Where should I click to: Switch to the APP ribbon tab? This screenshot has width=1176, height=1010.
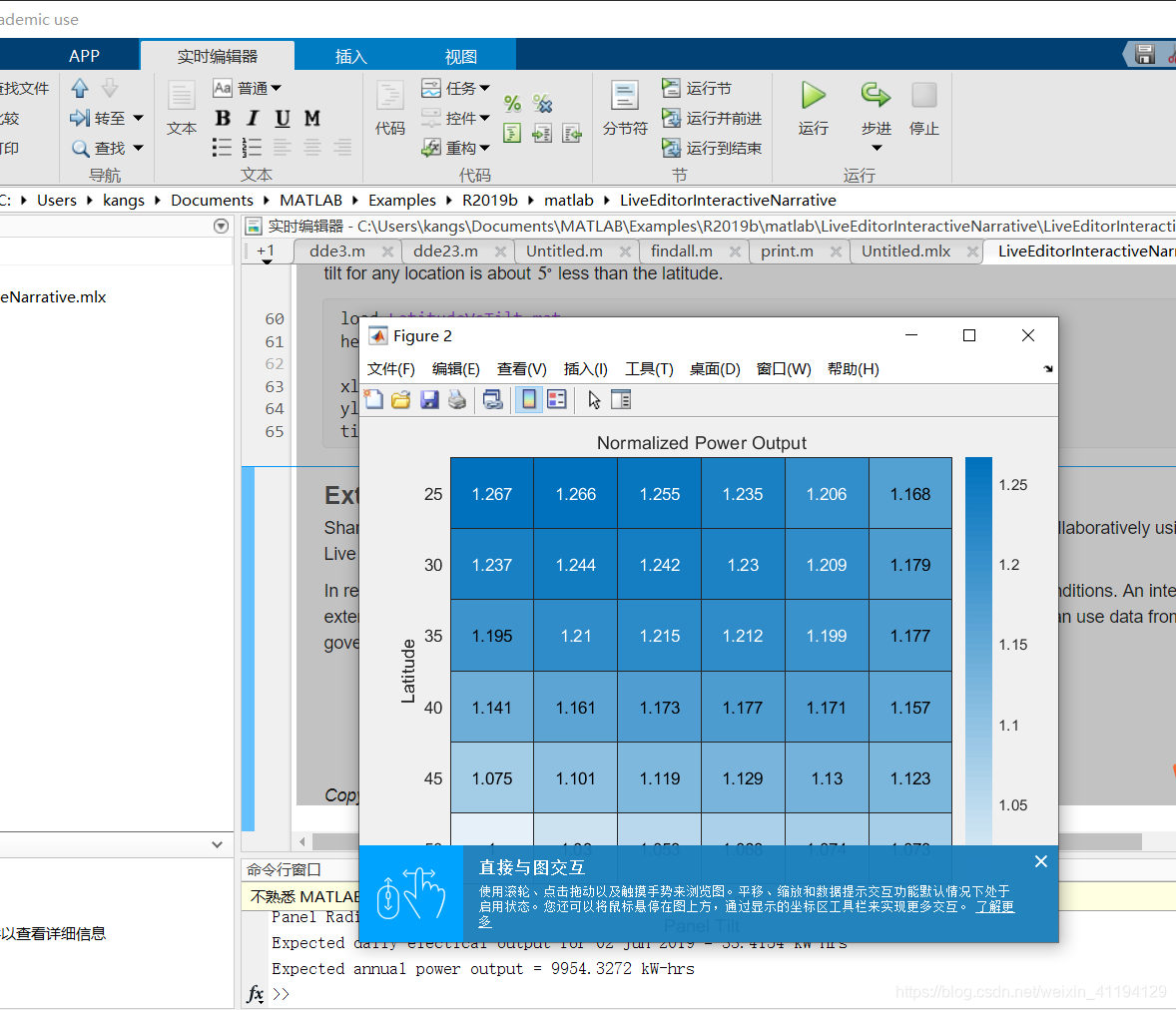84,56
